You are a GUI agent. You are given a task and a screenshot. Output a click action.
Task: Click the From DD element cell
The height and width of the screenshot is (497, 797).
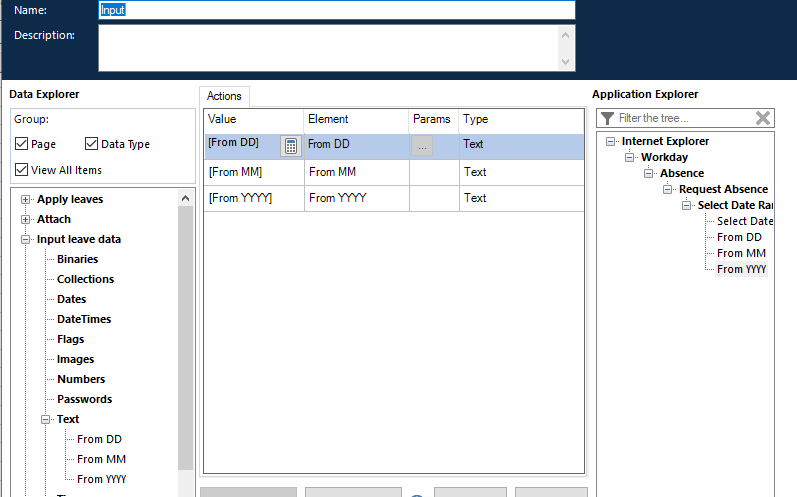pos(357,146)
